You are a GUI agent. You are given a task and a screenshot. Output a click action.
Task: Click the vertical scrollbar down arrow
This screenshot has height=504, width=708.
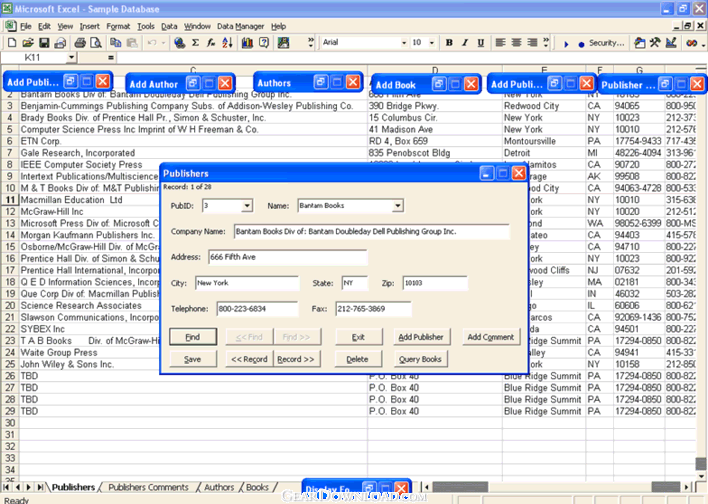(700, 476)
